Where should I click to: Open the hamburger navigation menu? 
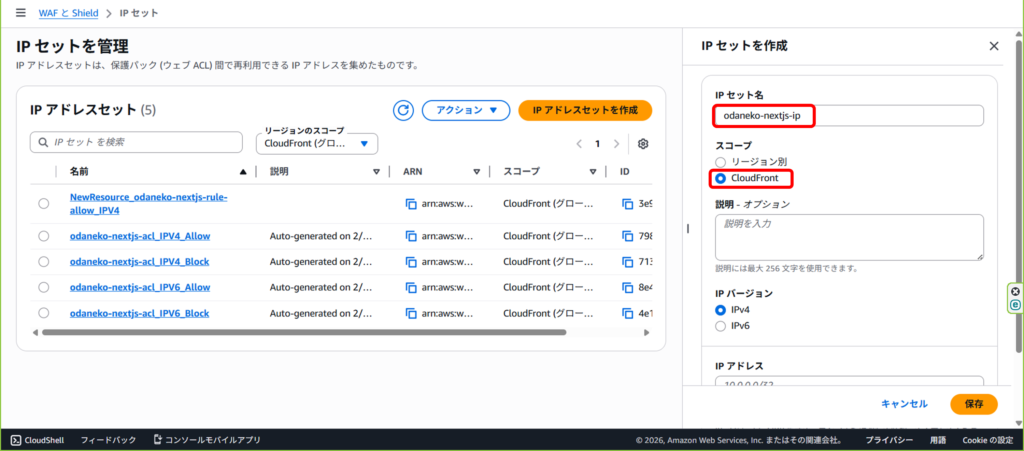point(20,13)
